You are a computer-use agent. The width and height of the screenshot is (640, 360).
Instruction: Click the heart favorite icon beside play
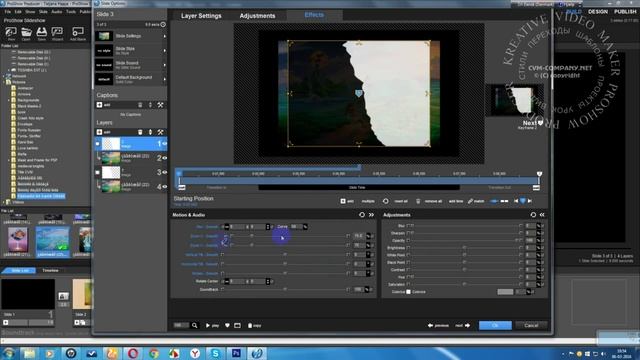[227, 325]
